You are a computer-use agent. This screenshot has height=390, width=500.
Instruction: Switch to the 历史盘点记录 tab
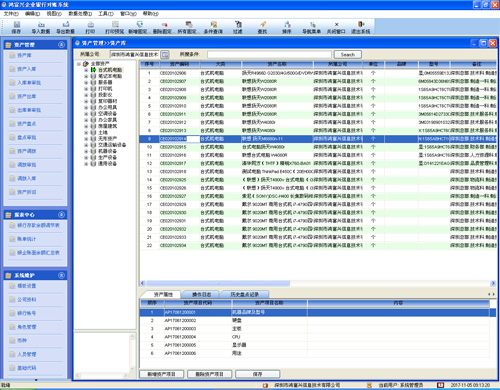[244, 294]
